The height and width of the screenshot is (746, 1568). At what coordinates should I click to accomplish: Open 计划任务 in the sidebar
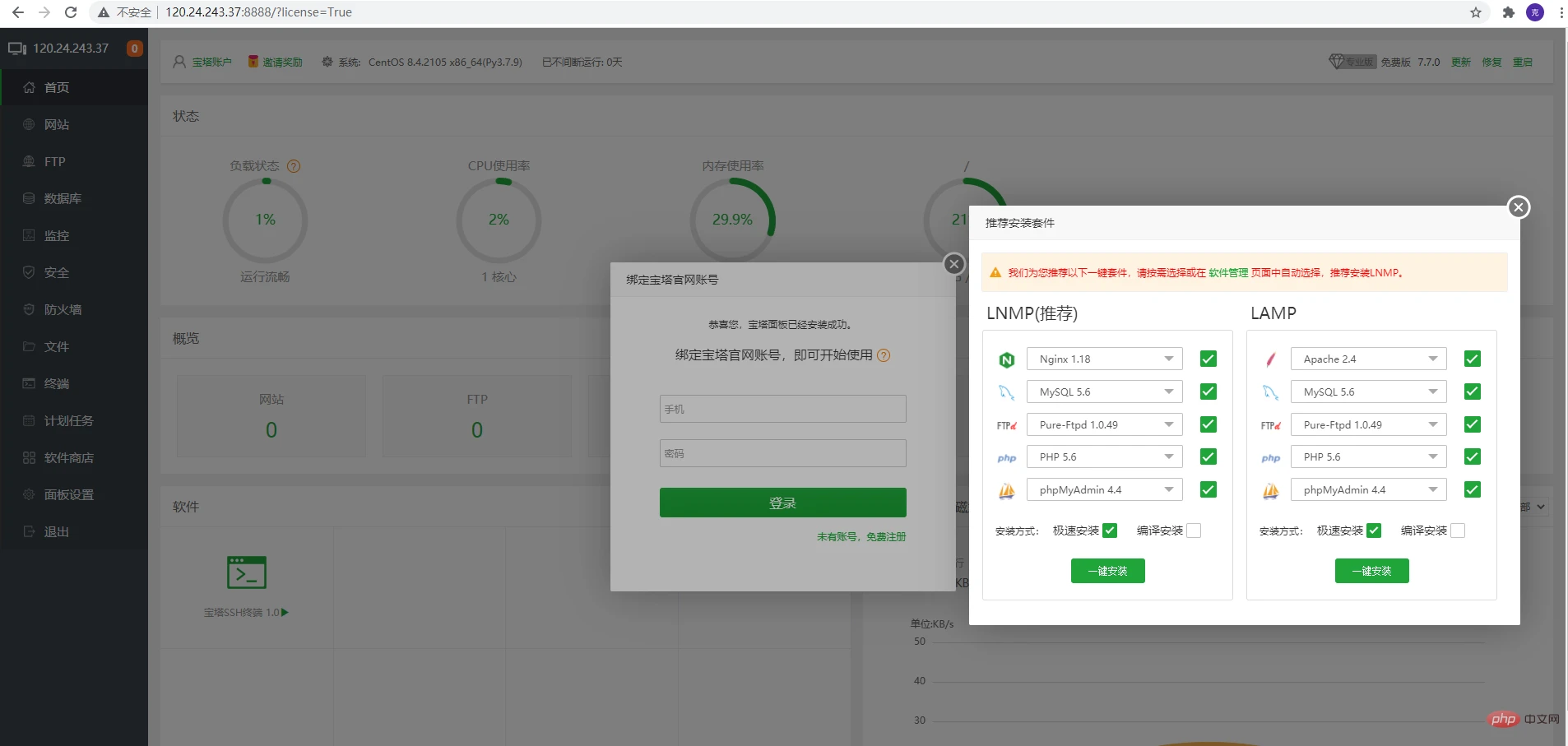74,420
